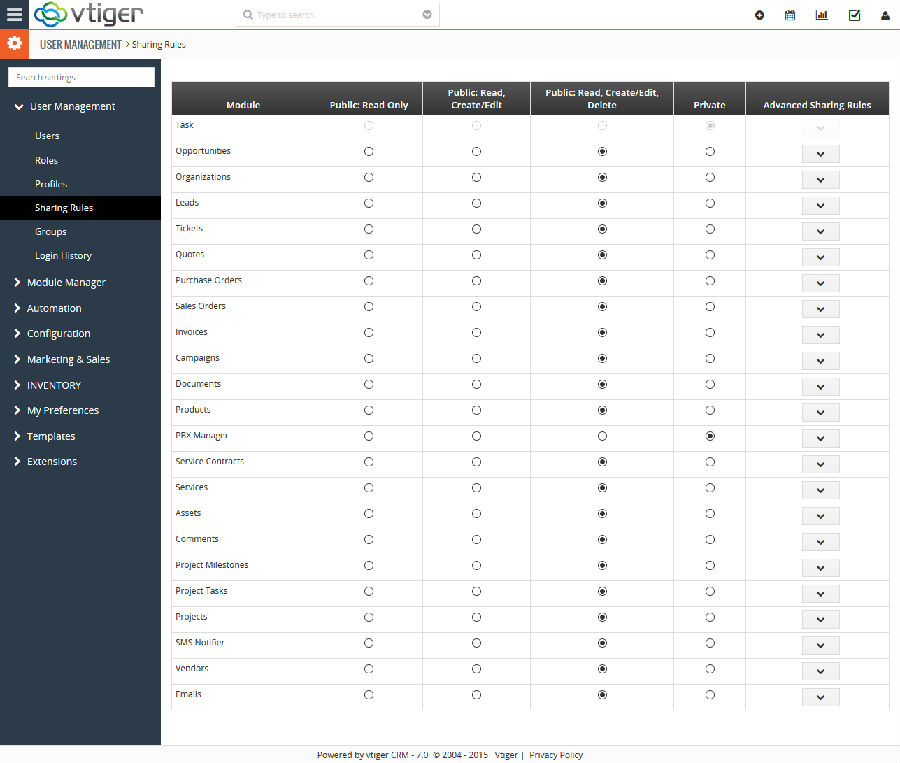900x763 pixels.
Task: Set Invoices to Private
Action: click(710, 332)
